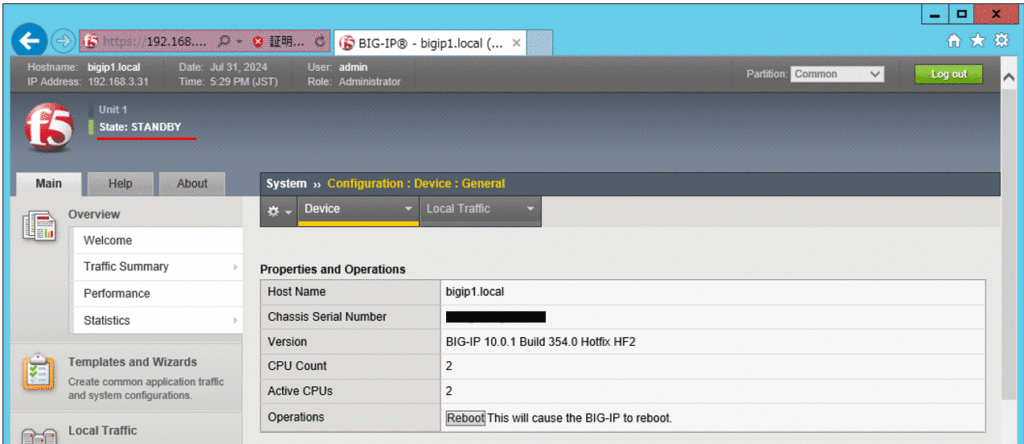Click the browser forward arrow
This screenshot has width=1024, height=444.
click(x=63, y=41)
